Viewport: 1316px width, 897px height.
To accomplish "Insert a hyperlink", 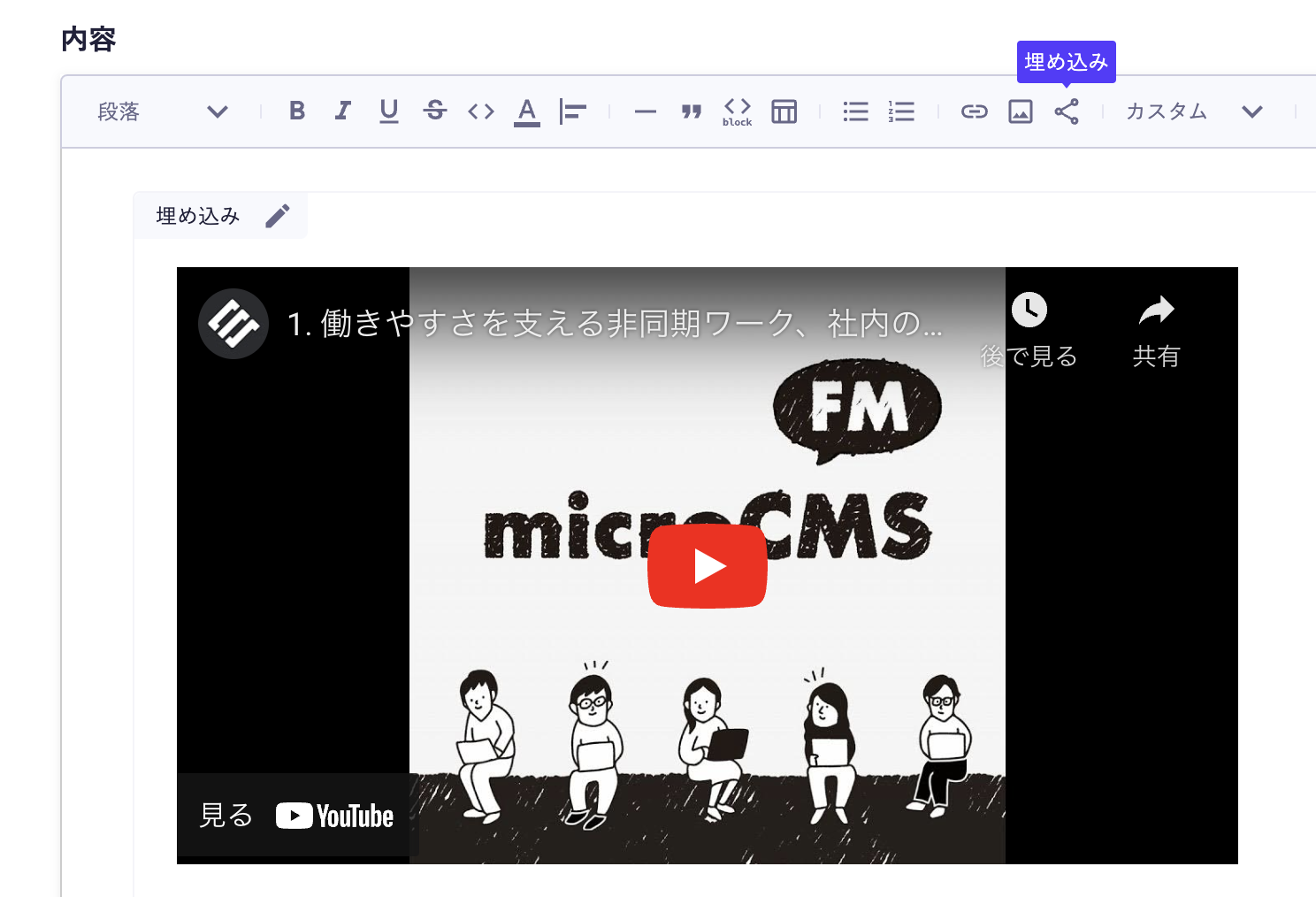I will [974, 111].
